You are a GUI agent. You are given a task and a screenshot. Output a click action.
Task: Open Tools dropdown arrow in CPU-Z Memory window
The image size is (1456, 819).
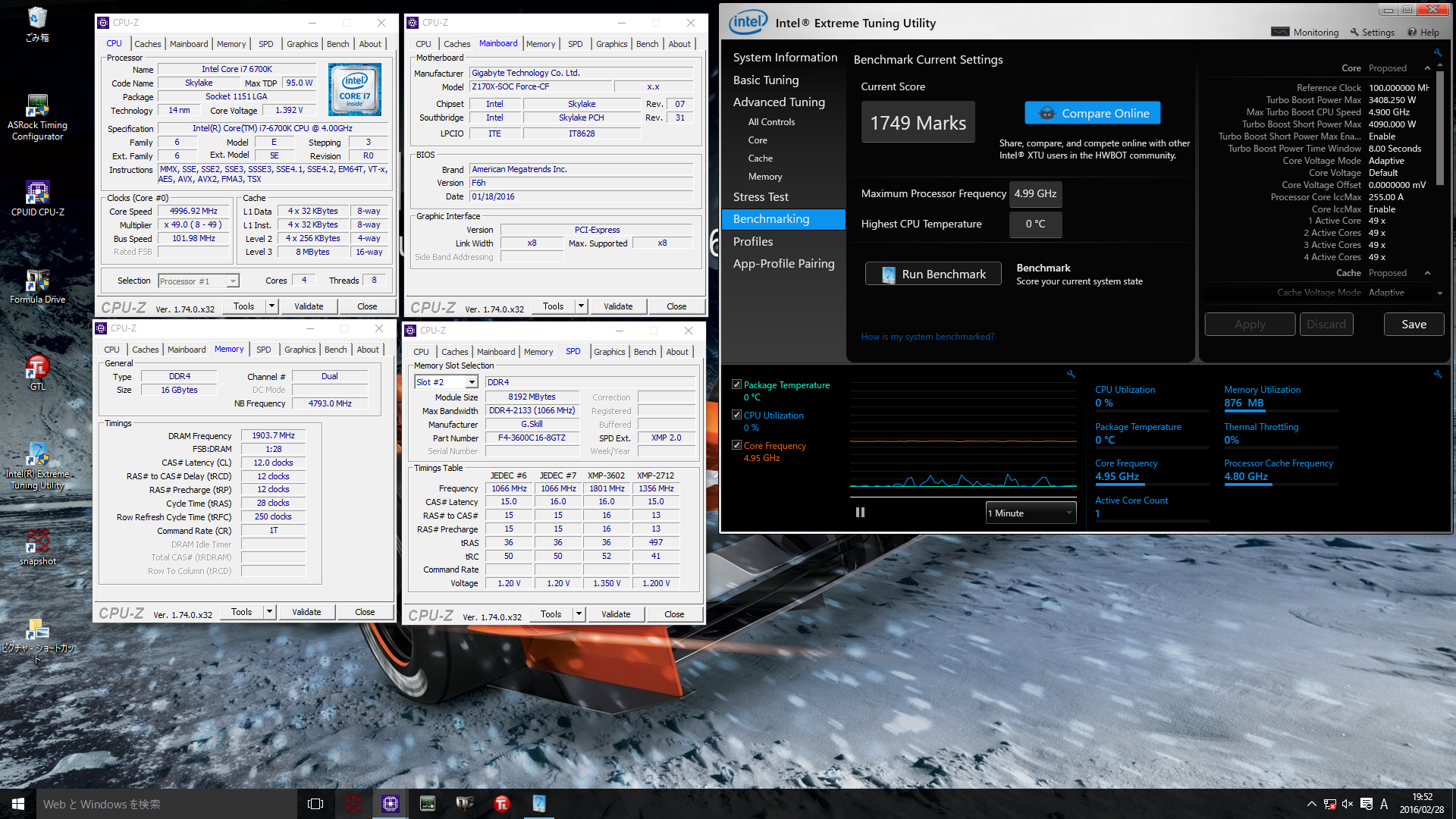(x=269, y=612)
